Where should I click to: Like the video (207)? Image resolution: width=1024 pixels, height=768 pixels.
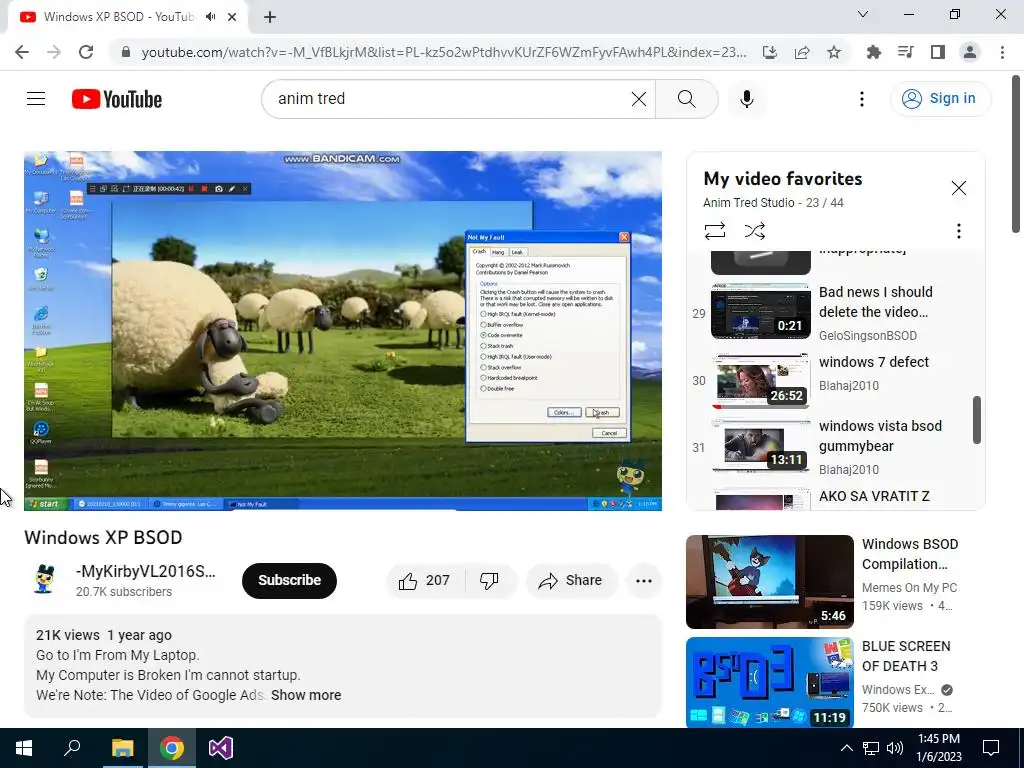click(425, 581)
